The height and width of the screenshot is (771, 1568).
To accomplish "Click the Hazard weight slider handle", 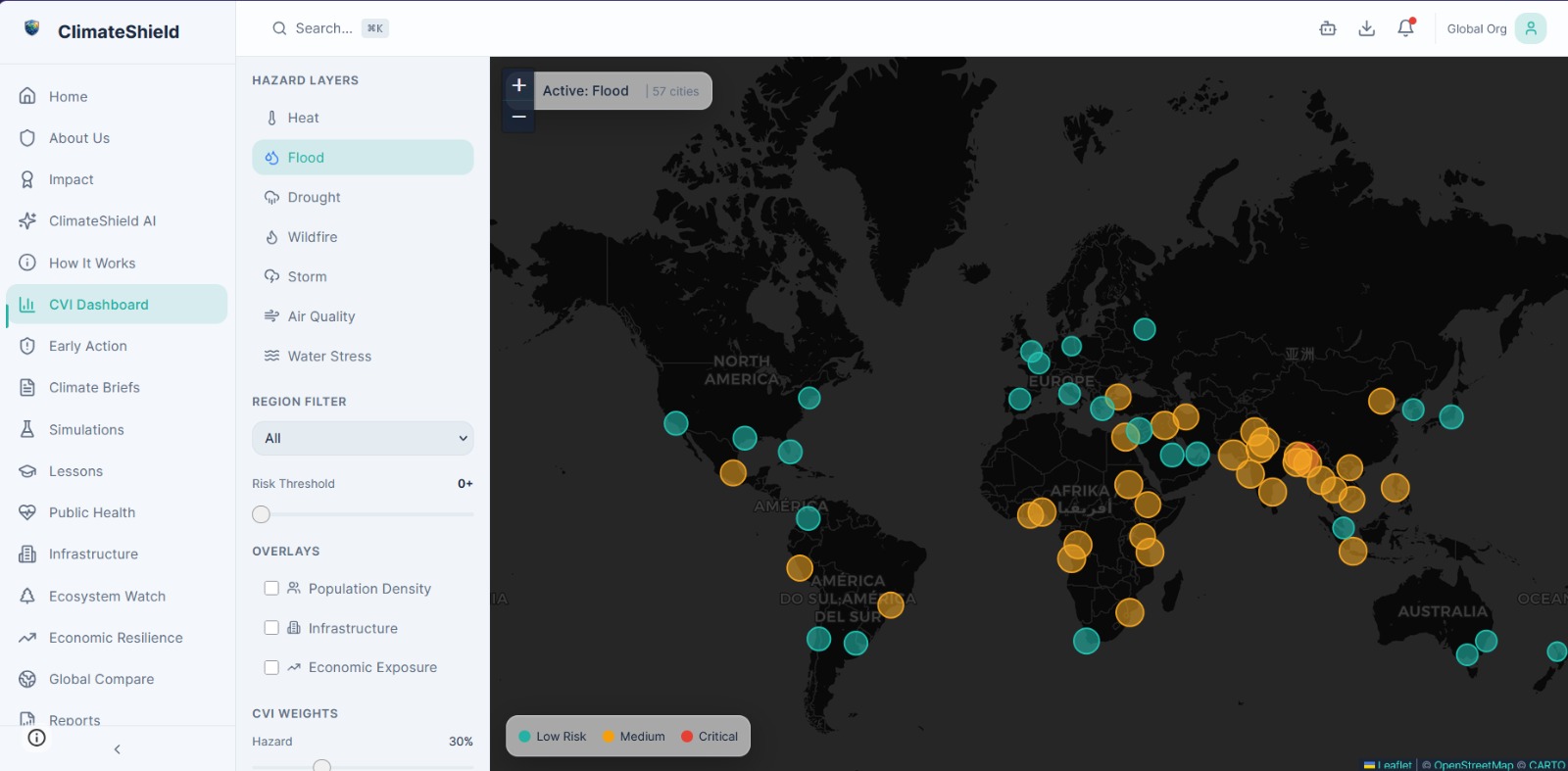I will tap(321, 766).
